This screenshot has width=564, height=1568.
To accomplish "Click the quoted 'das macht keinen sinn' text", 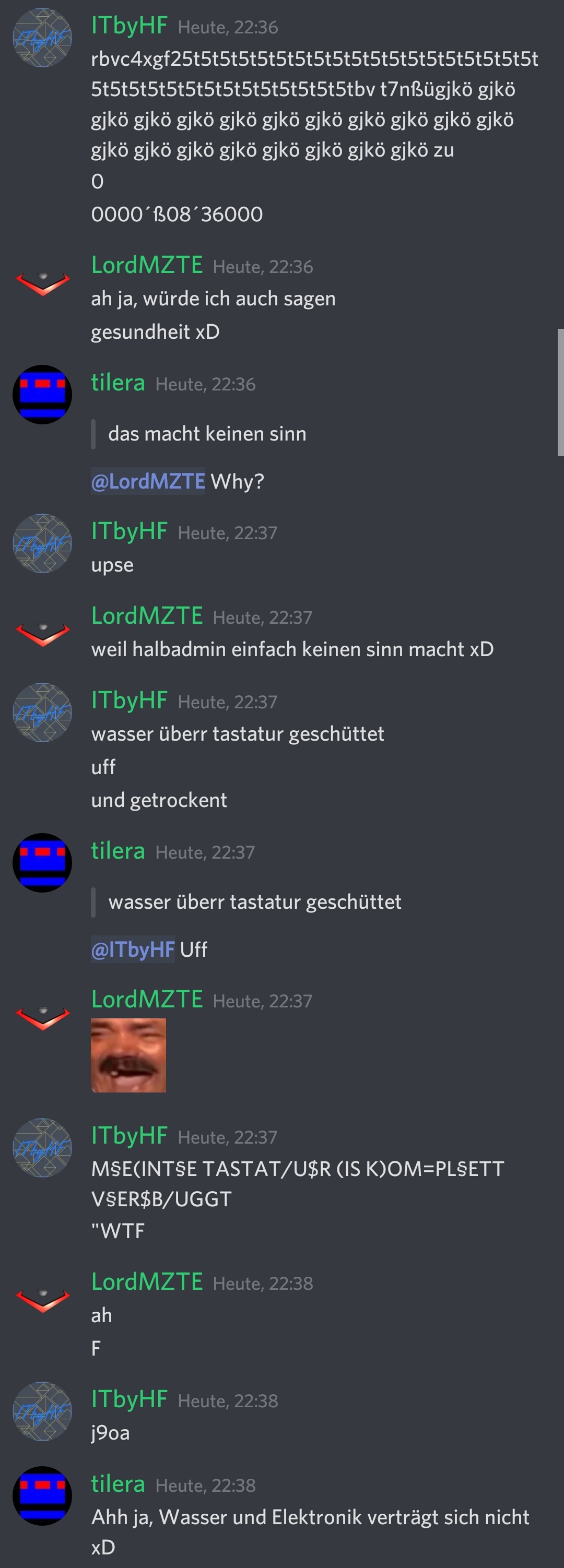I will point(207,433).
